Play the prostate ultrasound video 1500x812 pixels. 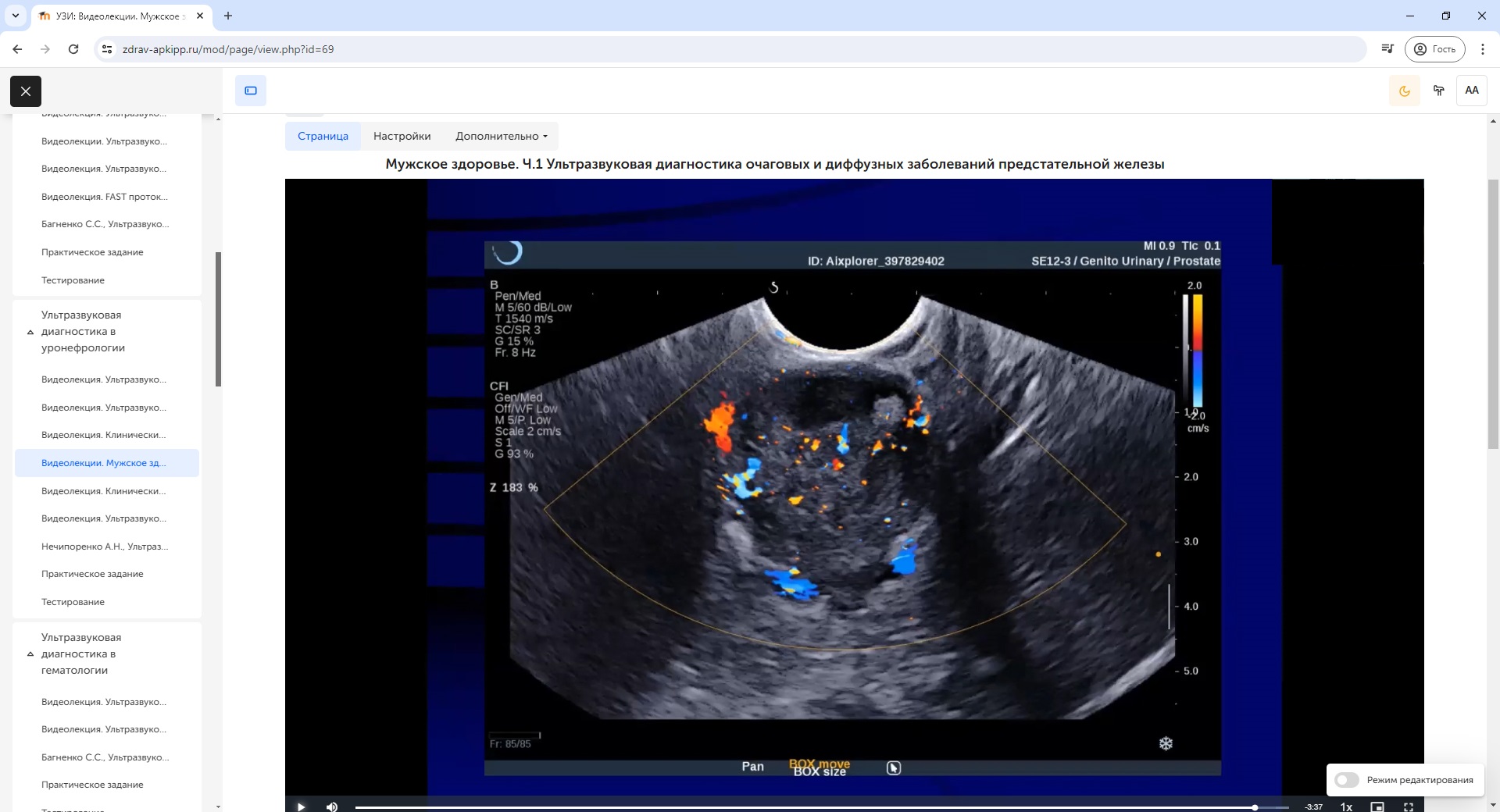click(301, 806)
